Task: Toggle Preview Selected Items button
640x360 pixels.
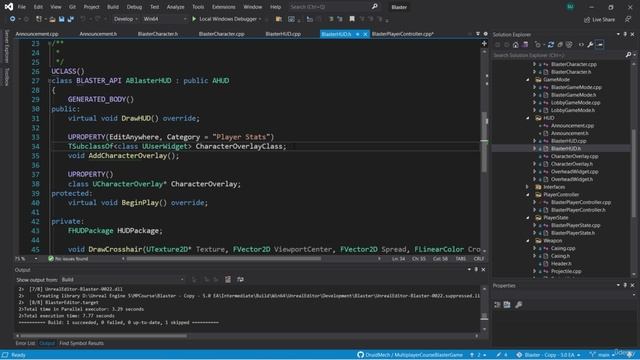Action: [600, 44]
